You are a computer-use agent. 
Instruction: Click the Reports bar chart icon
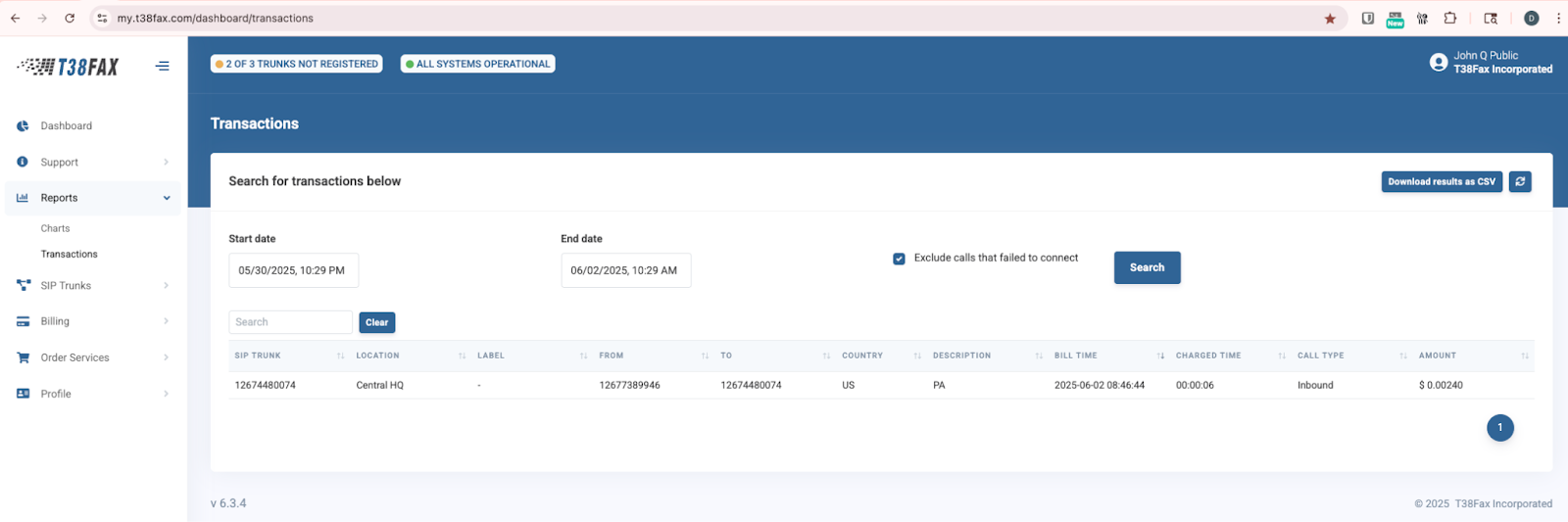pyautogui.click(x=23, y=198)
